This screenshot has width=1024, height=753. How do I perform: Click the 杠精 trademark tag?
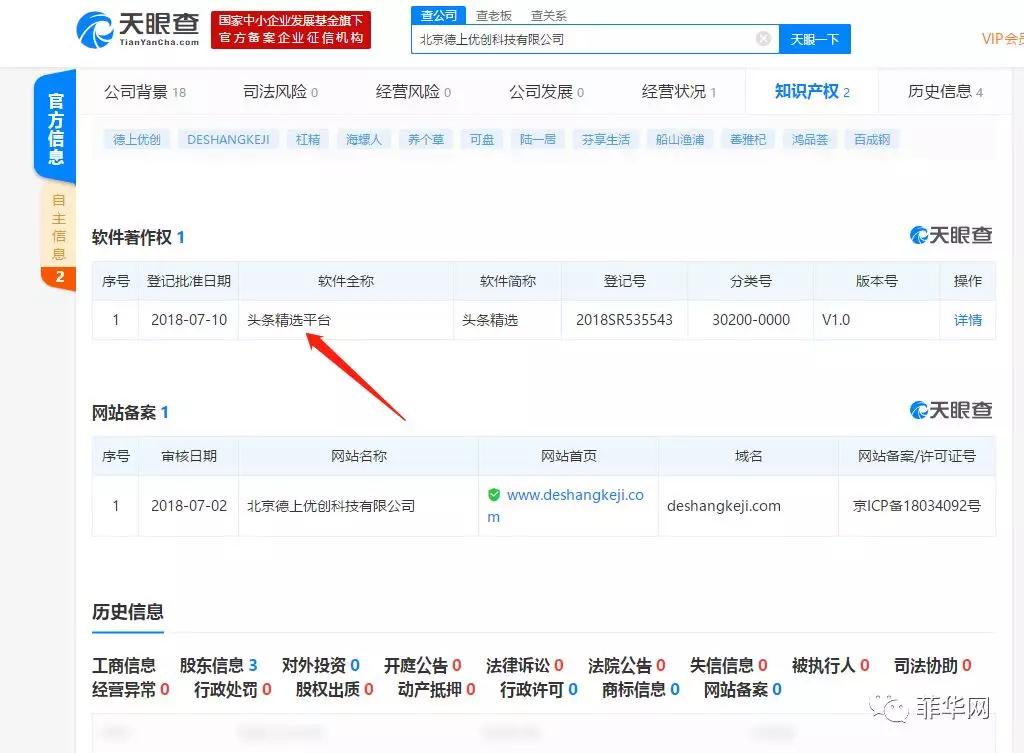(x=308, y=139)
